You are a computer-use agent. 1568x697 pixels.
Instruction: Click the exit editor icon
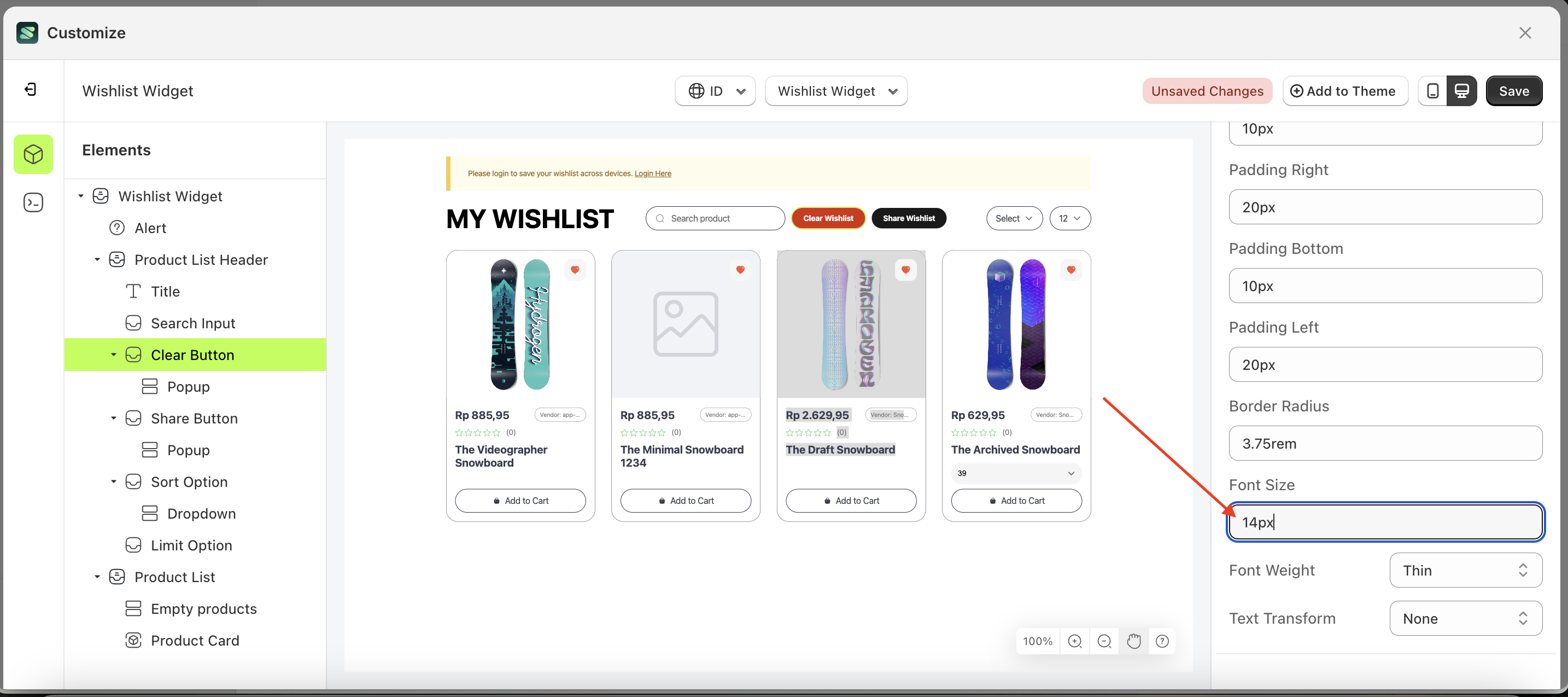[x=31, y=90]
